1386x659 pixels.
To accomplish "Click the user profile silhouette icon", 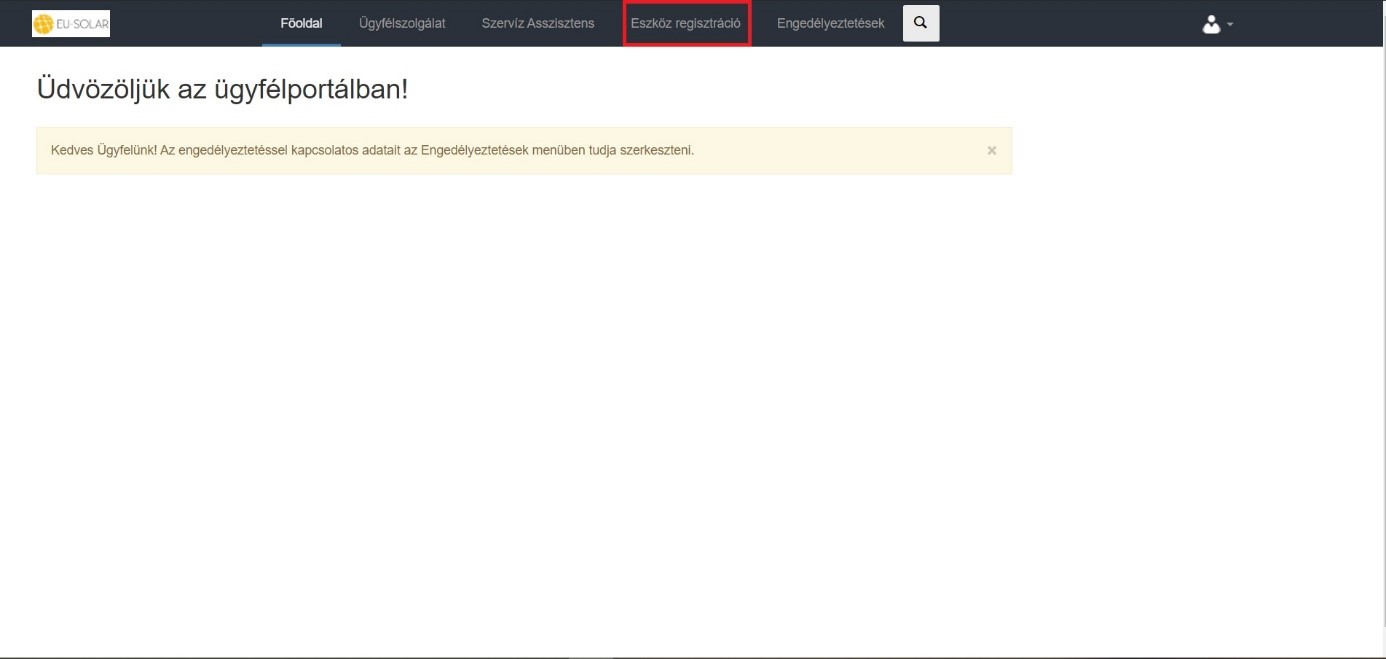I will pos(1211,24).
